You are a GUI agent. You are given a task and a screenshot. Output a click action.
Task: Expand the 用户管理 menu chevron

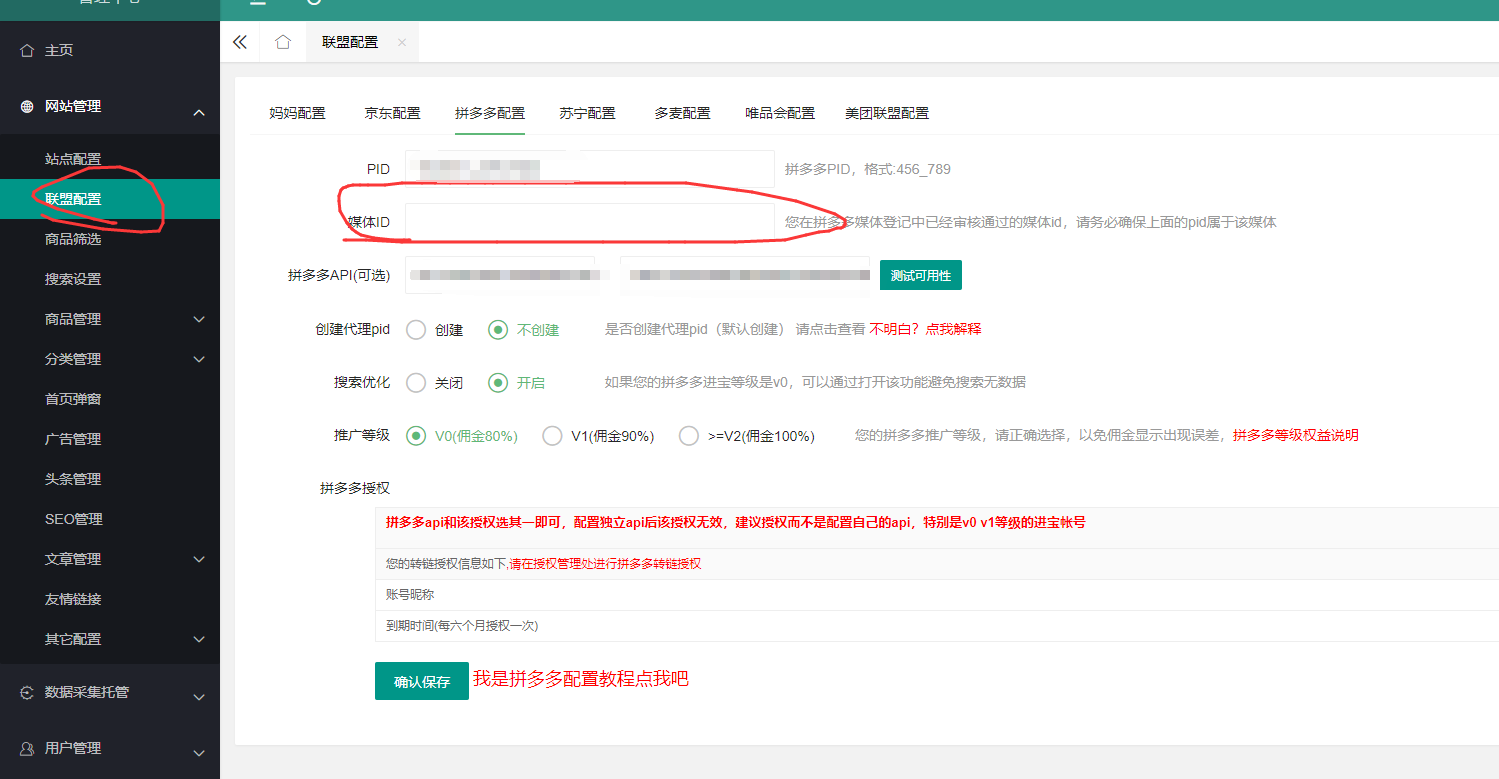[x=199, y=753]
